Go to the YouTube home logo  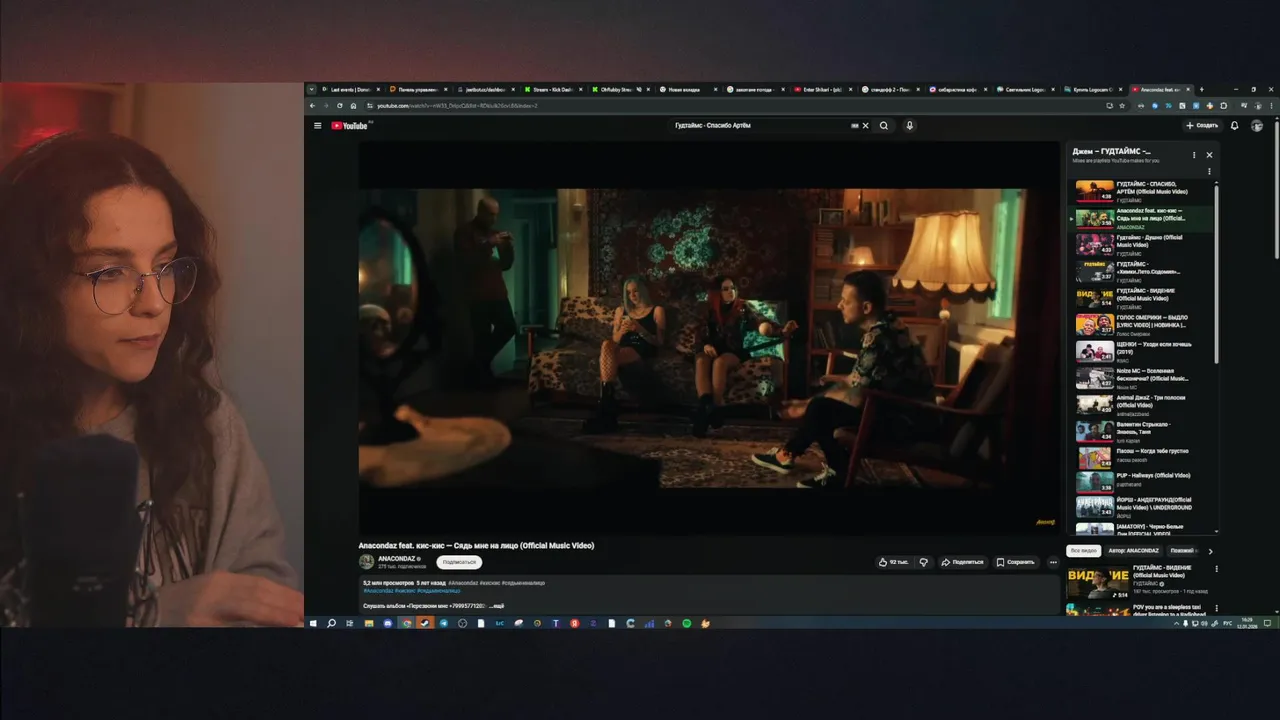point(350,126)
